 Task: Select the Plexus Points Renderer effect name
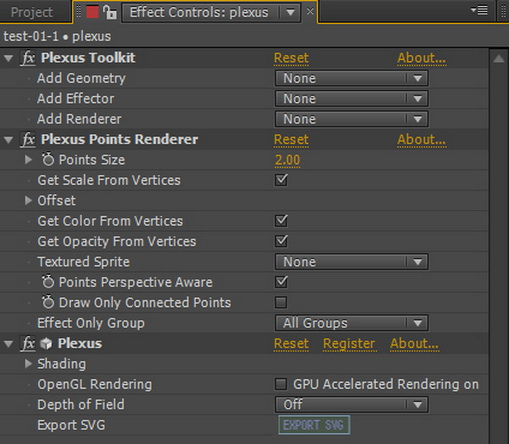tap(119, 140)
